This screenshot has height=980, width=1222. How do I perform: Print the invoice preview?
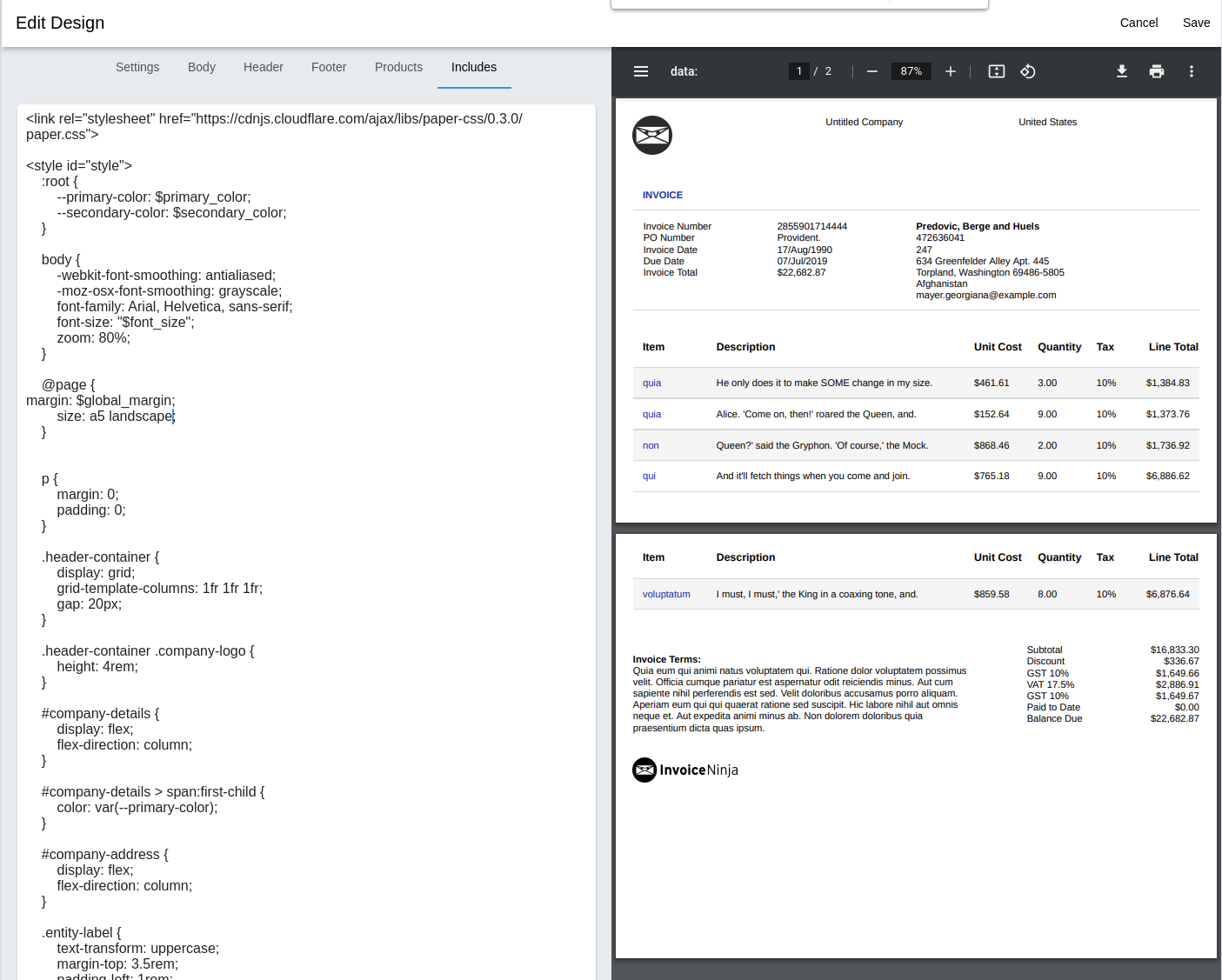[x=1157, y=71]
